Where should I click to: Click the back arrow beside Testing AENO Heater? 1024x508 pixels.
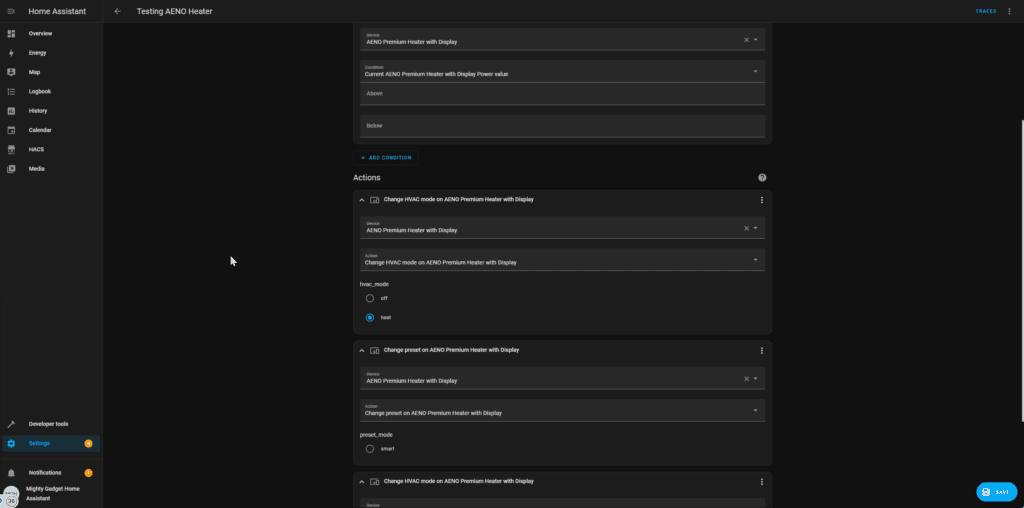coord(117,11)
